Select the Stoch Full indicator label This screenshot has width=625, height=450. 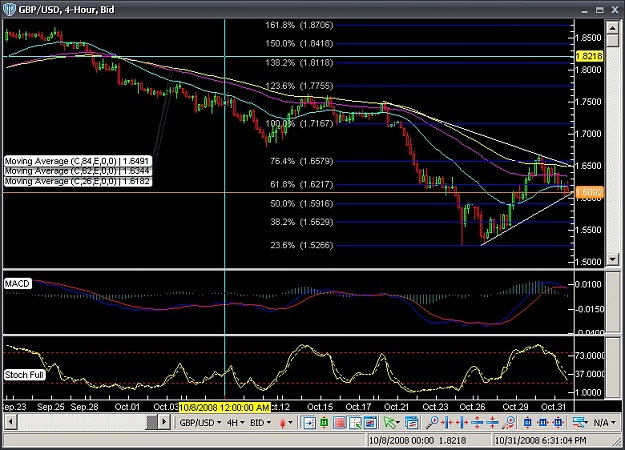point(24,375)
